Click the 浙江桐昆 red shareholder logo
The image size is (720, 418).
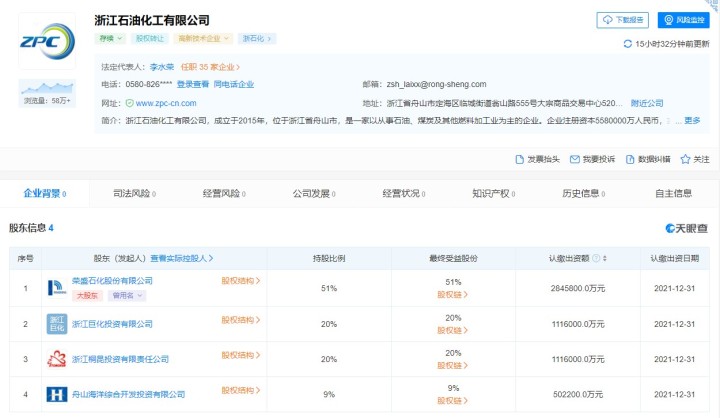[57, 359]
